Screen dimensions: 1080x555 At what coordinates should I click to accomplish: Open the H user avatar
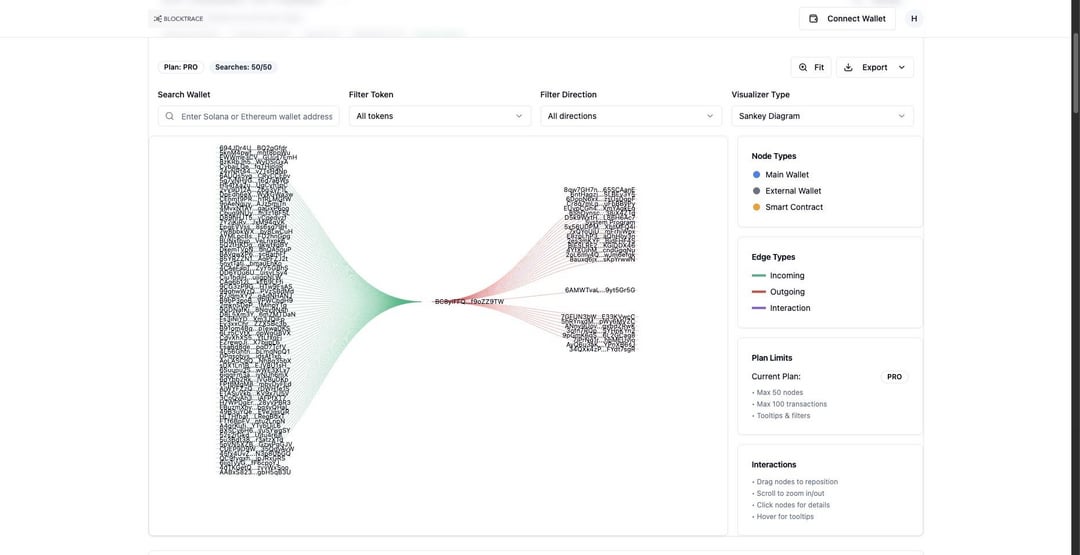tap(914, 19)
